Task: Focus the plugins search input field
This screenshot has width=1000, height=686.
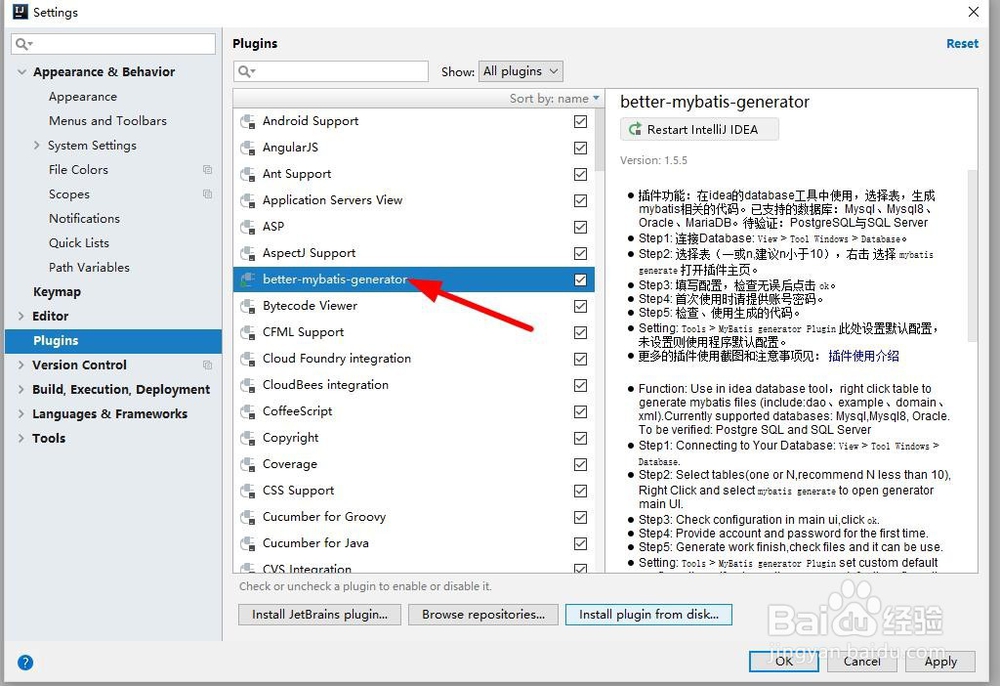Action: point(331,71)
